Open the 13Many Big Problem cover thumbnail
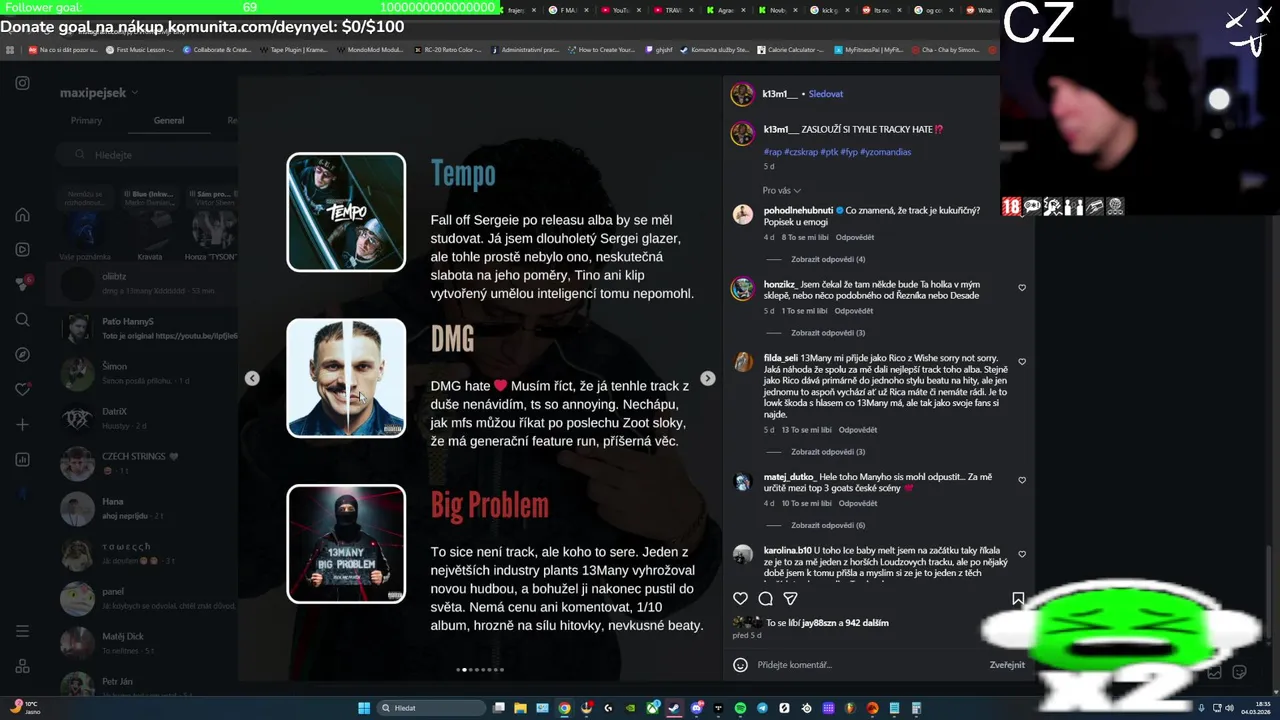This screenshot has height=720, width=1280. [x=346, y=544]
